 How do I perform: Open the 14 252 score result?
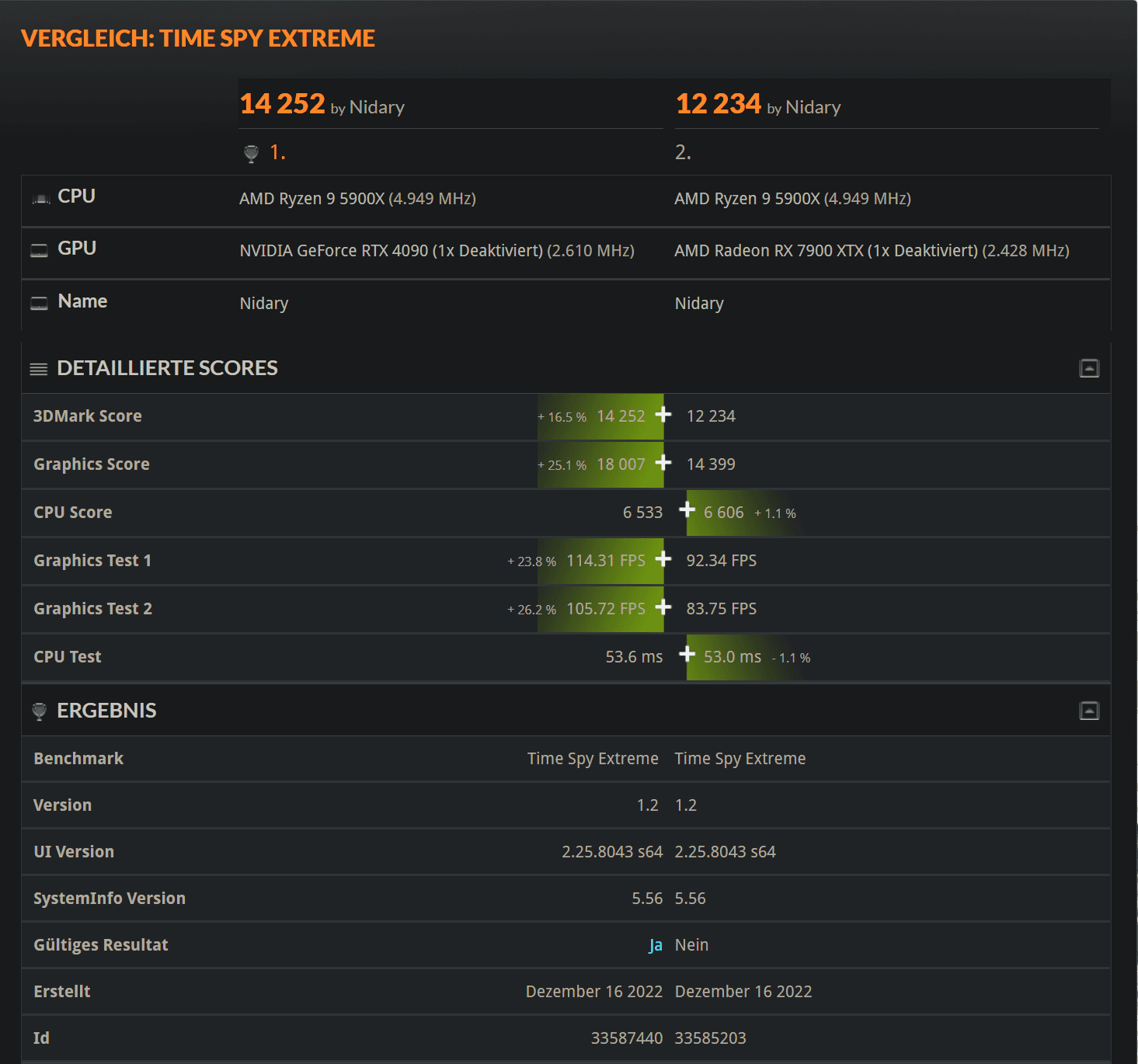point(282,103)
